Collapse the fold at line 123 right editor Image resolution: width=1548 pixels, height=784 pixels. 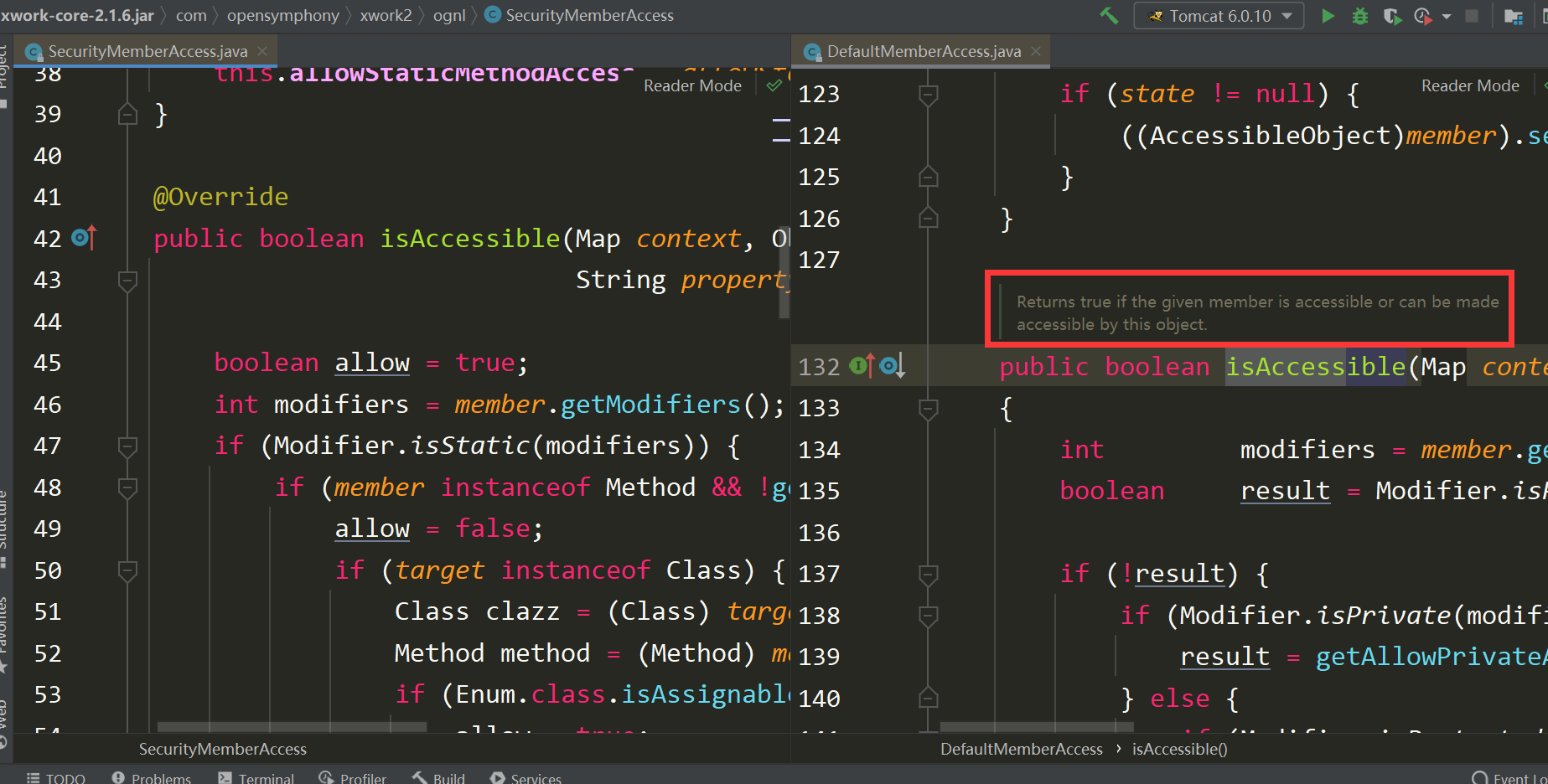tap(928, 95)
